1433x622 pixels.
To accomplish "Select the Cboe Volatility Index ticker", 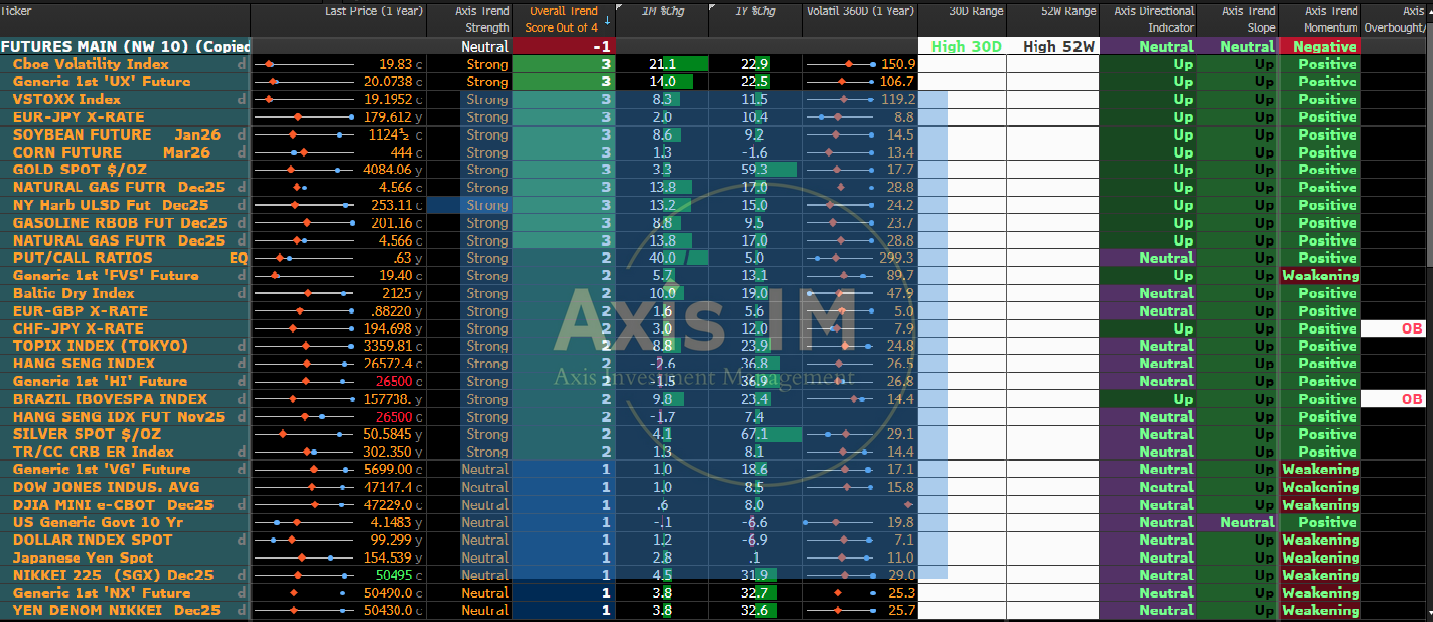I will 91,64.
